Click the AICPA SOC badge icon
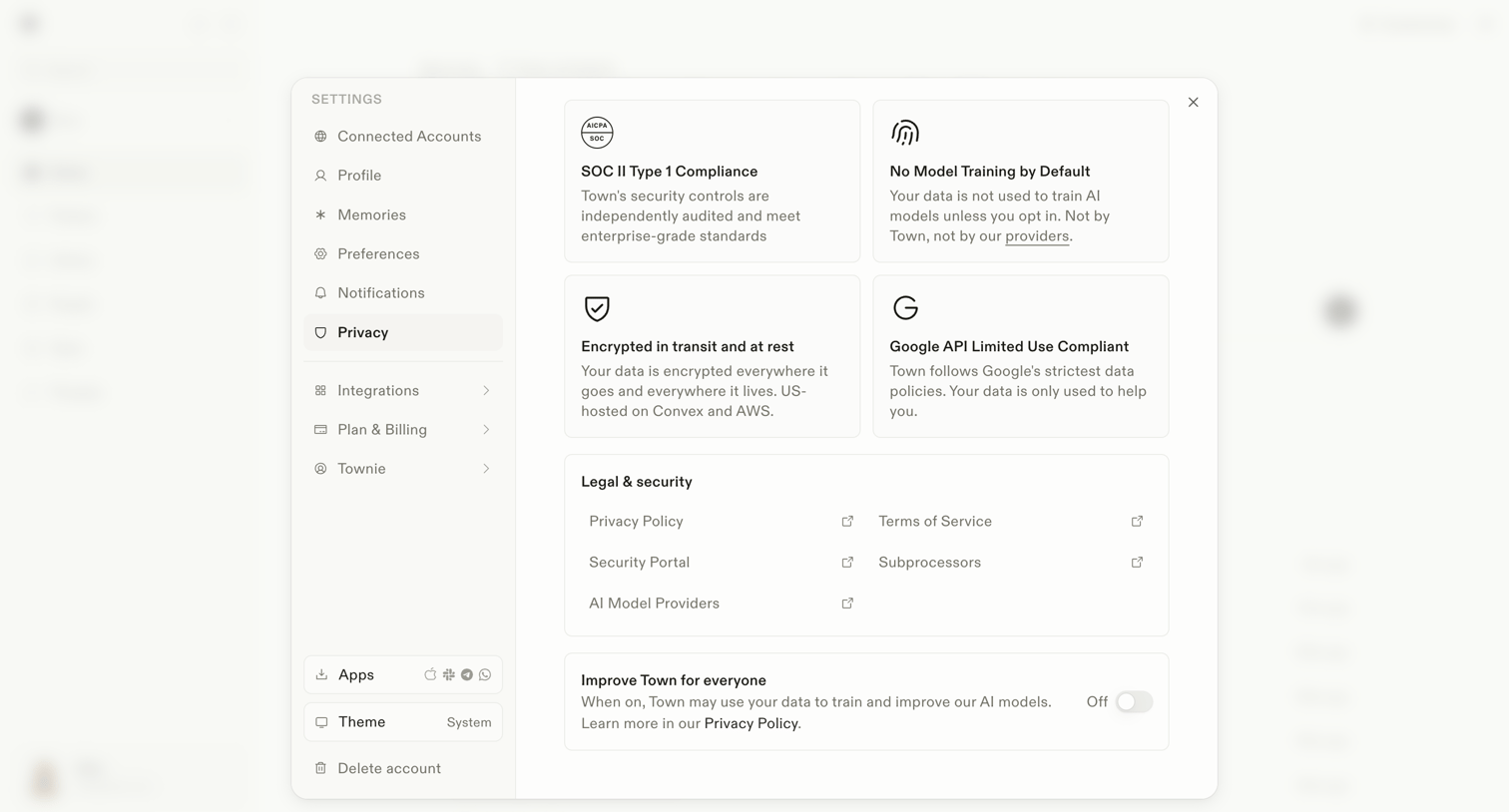The height and width of the screenshot is (812, 1509). pos(597,133)
